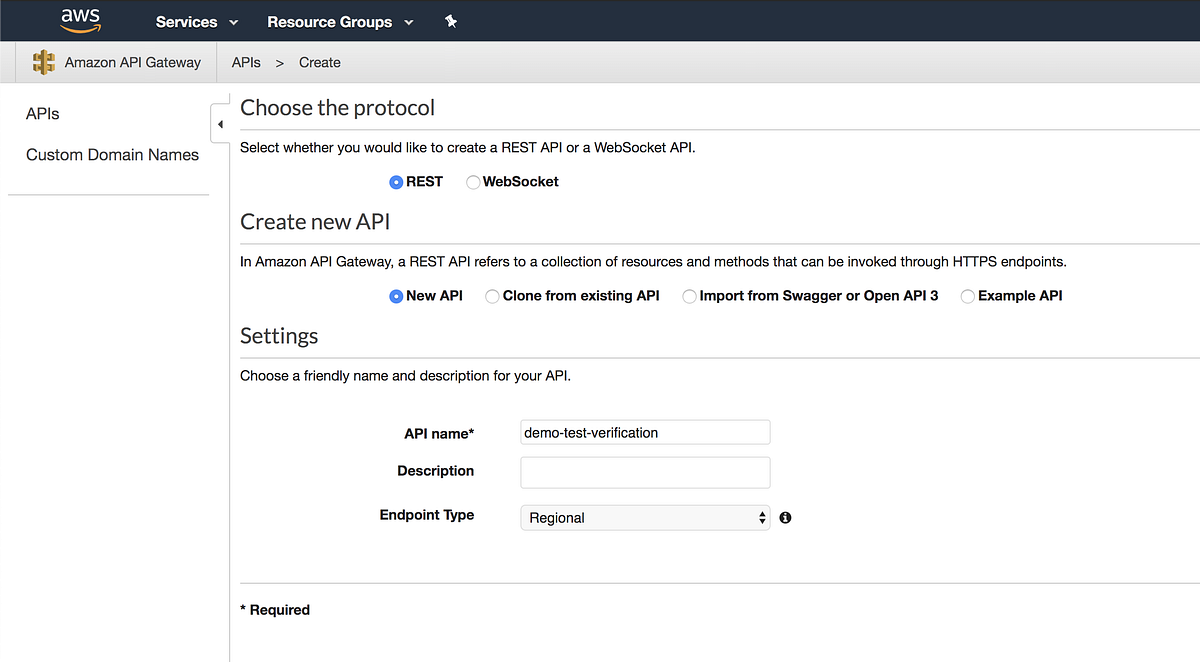Click the Description input field
The image size is (1200, 662).
pyautogui.click(x=645, y=472)
